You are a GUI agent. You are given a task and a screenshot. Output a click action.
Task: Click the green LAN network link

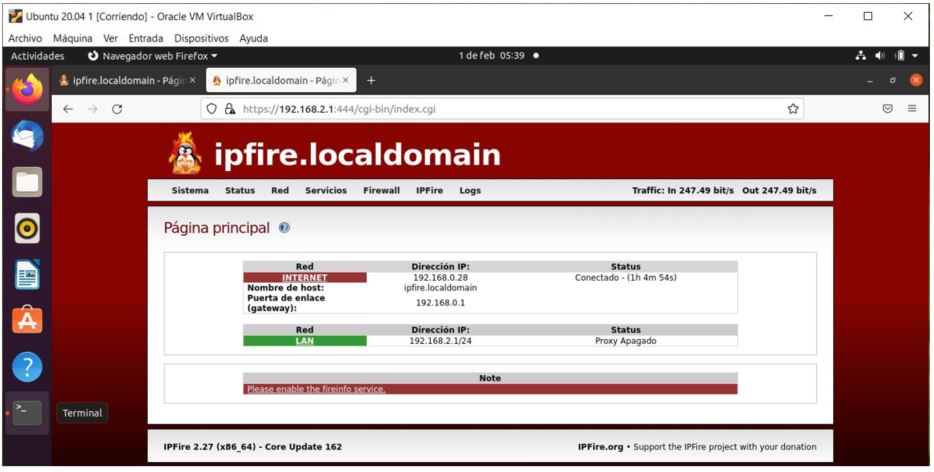pos(304,341)
